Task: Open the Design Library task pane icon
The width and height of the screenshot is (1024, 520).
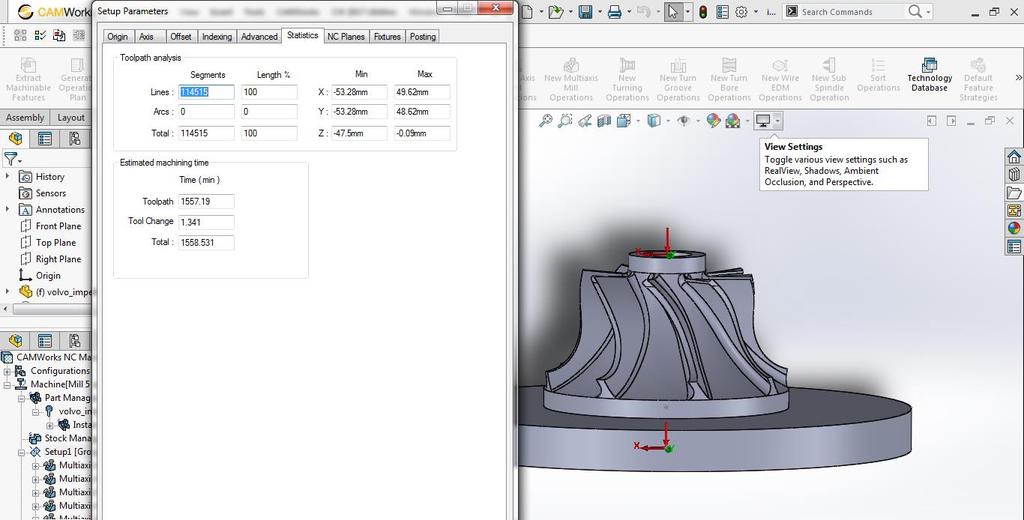Action: click(1014, 174)
